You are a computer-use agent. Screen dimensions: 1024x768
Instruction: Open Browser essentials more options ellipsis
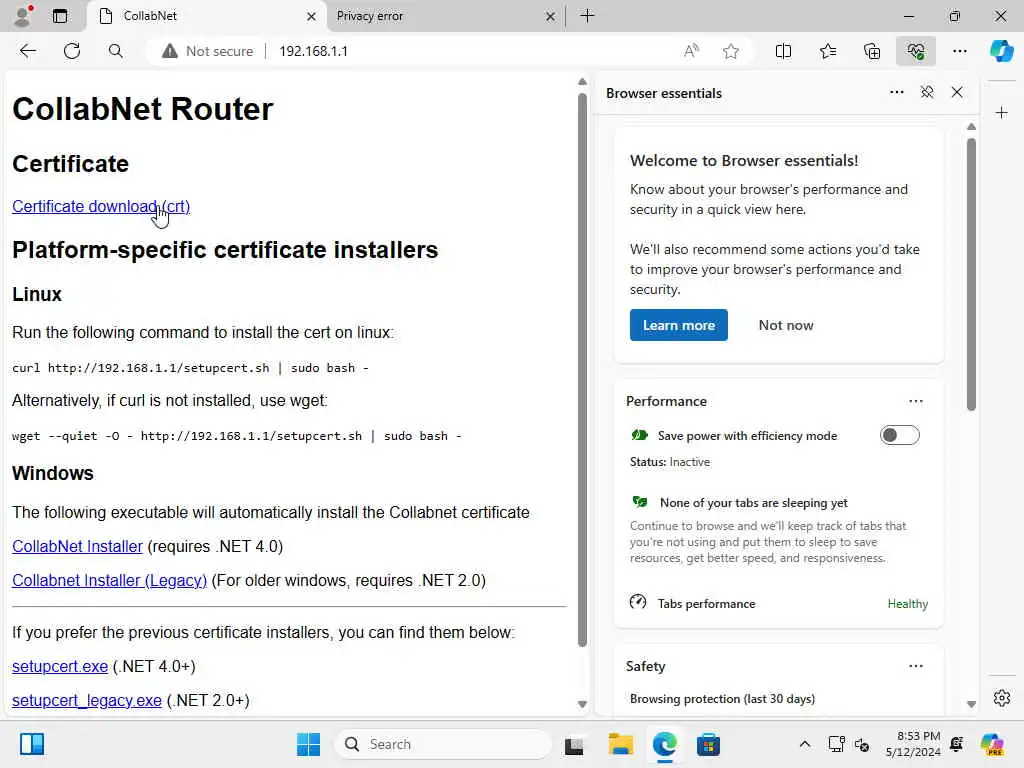click(897, 93)
